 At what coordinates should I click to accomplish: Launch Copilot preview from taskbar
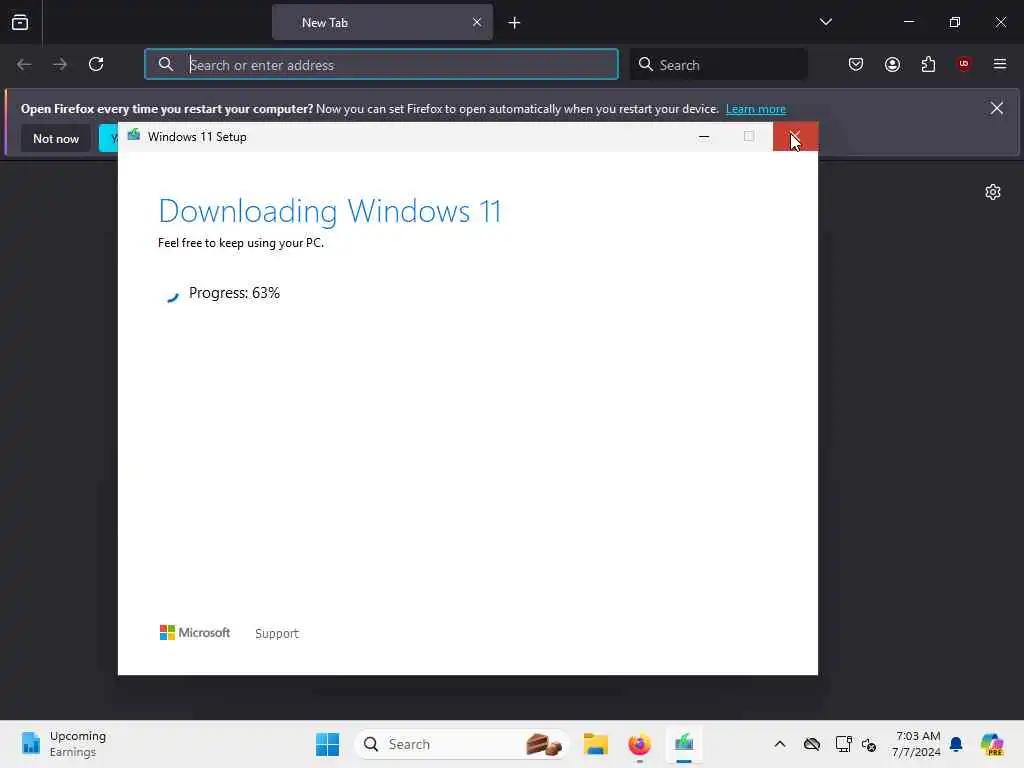point(992,744)
